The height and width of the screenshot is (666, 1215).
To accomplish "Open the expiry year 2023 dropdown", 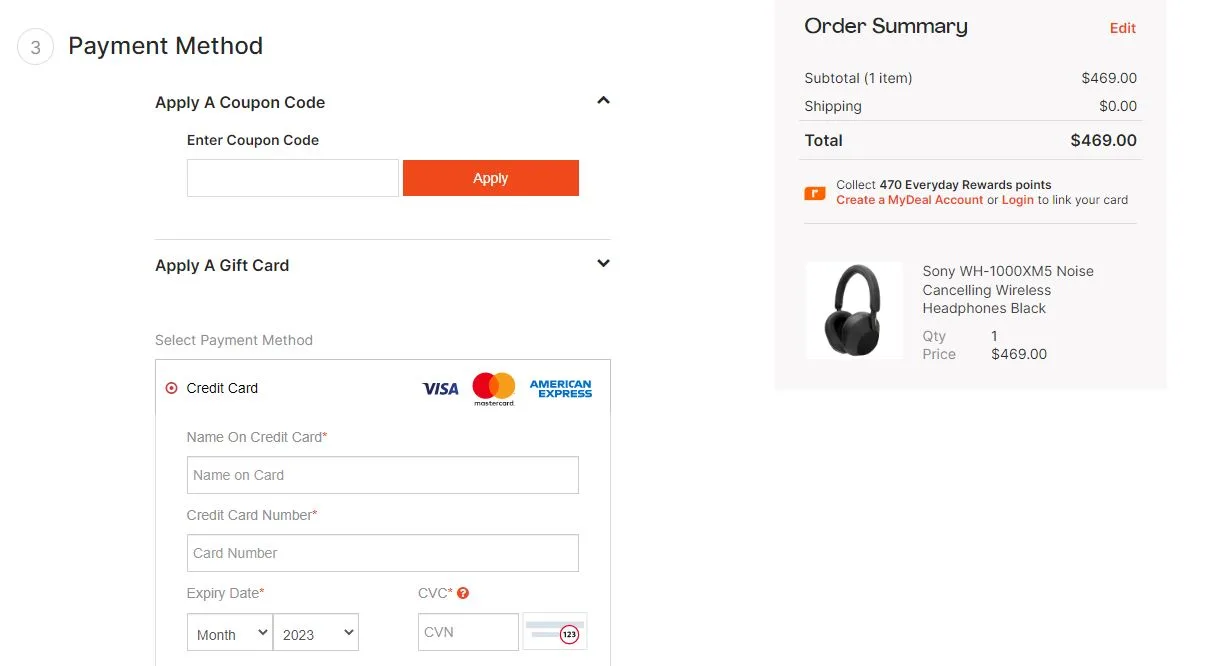I will [x=316, y=632].
